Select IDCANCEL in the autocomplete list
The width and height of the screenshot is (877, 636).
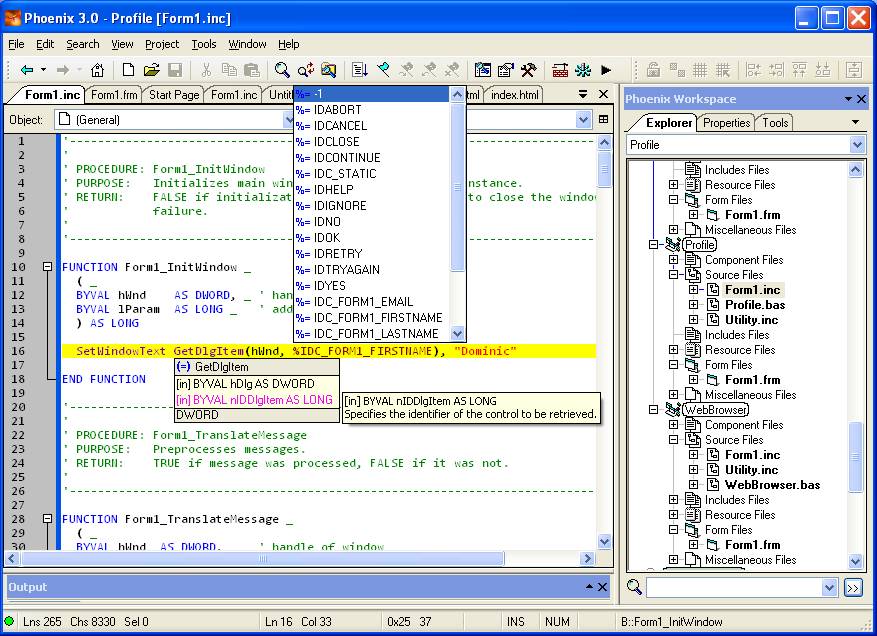[x=372, y=126]
